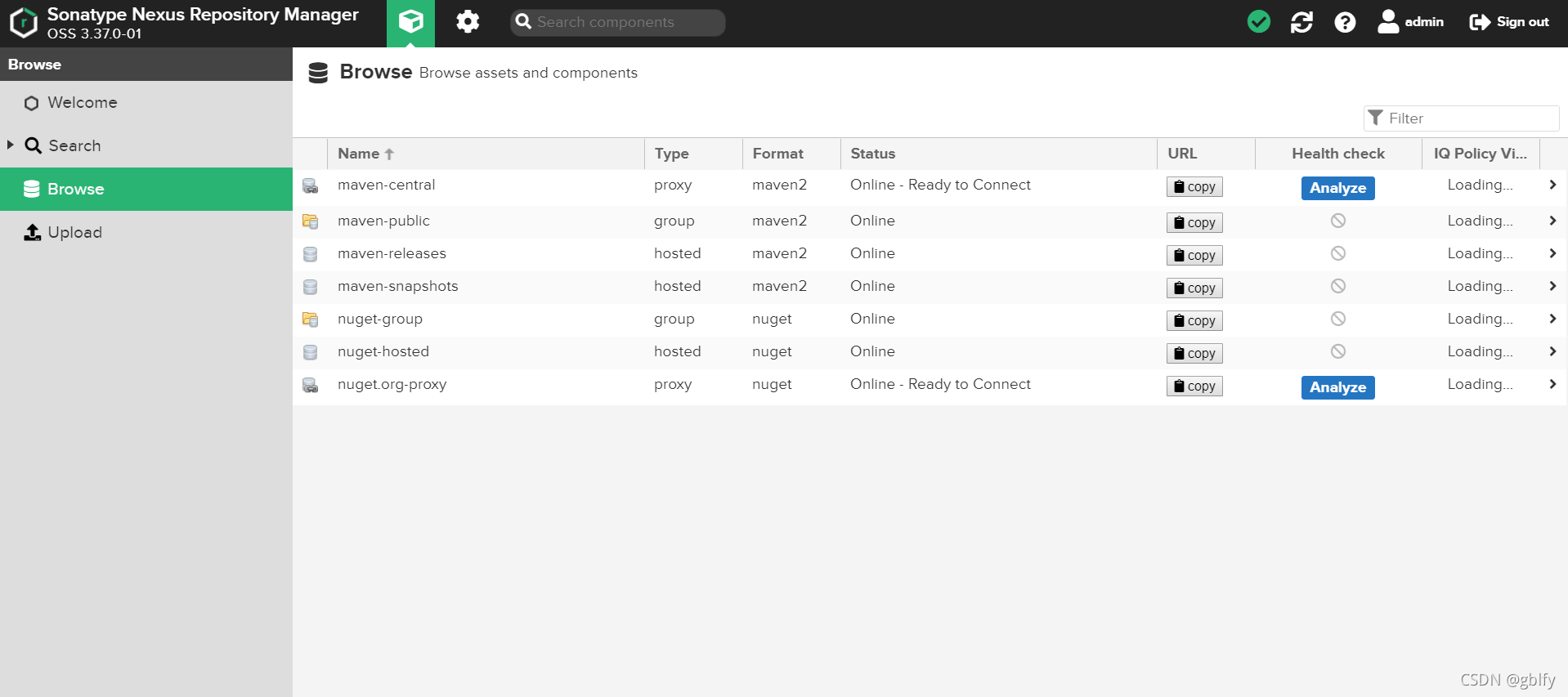Open the maven-central repository name
Screen dimensions: 1568x697
387,185
